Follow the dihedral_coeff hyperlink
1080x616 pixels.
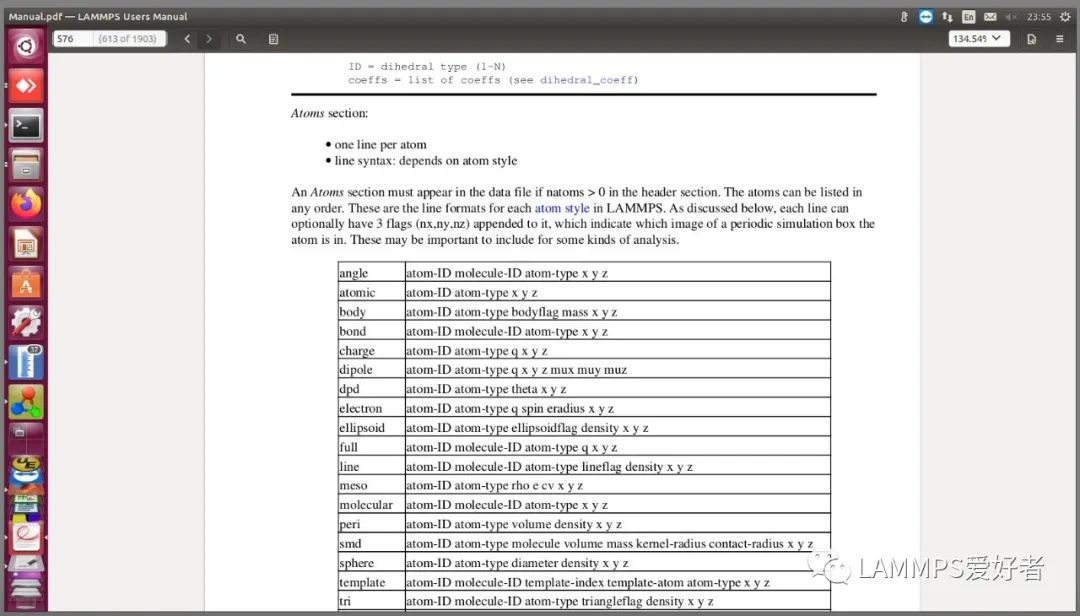(x=587, y=79)
